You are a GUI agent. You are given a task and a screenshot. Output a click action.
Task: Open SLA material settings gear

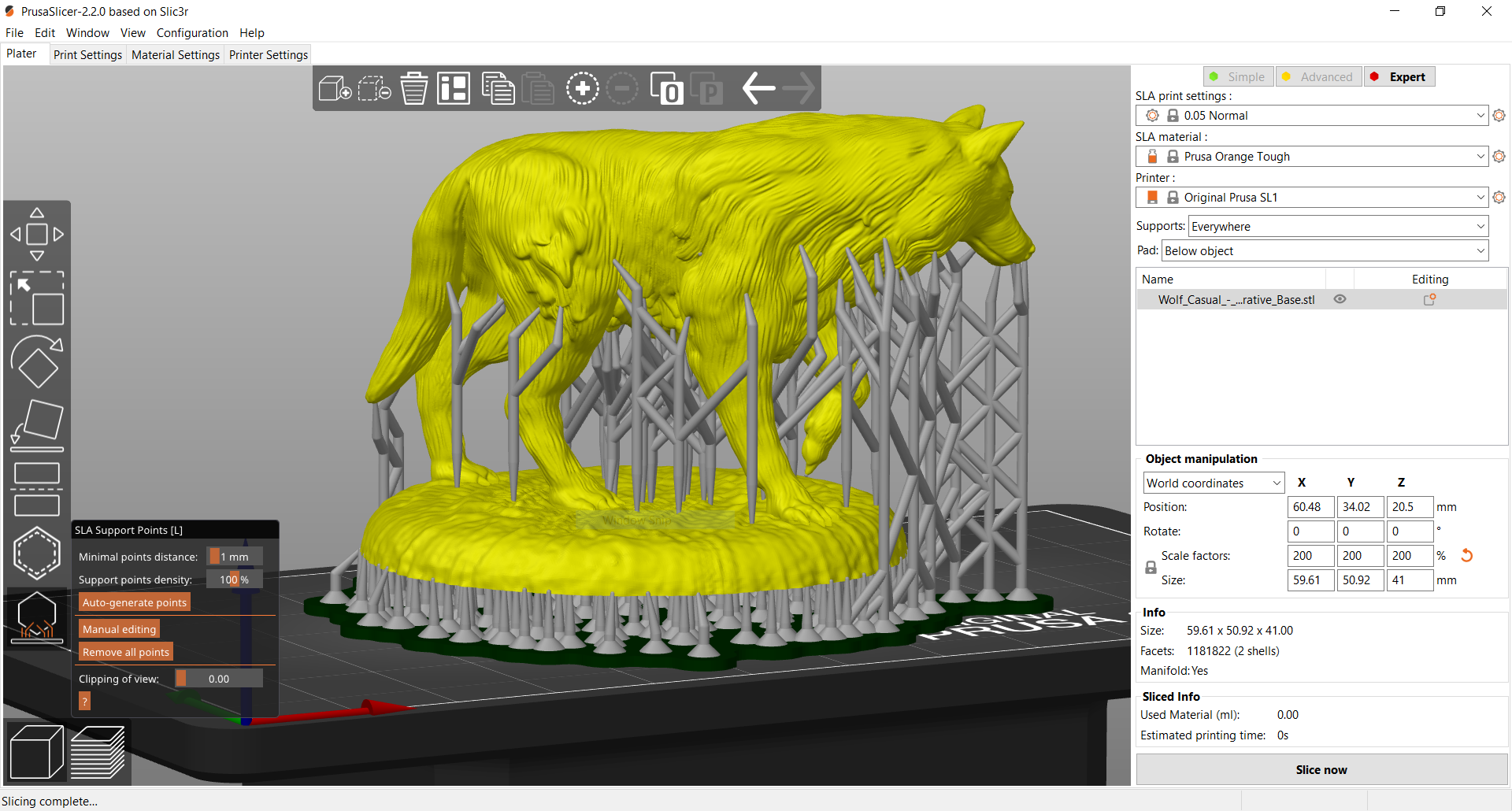tap(1499, 157)
